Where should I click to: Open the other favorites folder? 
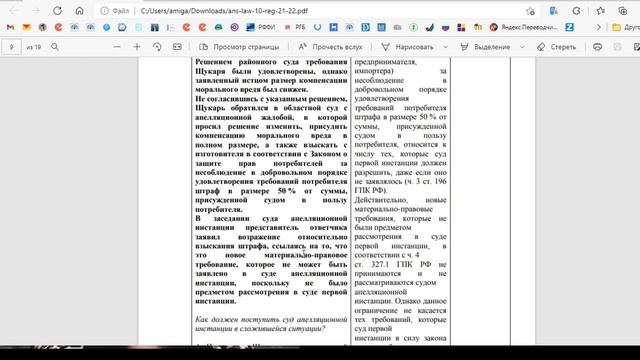(626, 27)
